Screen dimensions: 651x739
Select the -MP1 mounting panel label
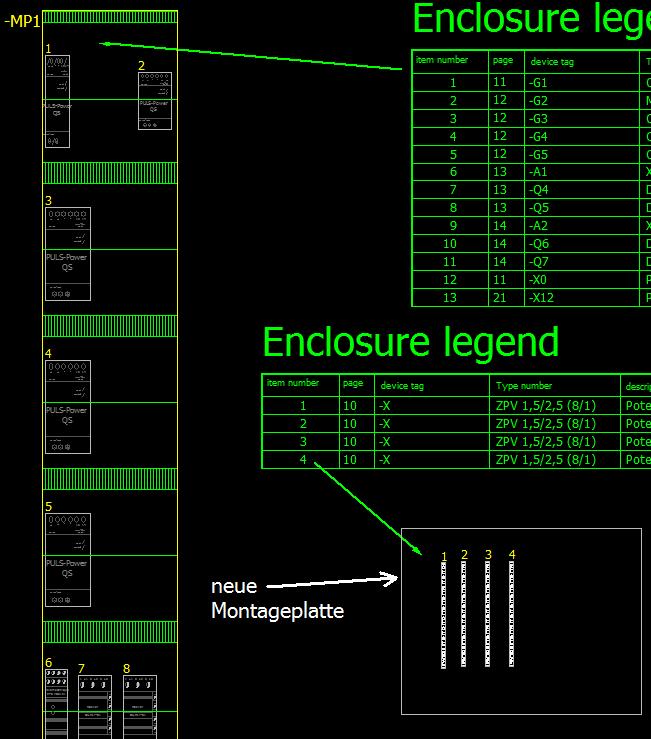click(22, 21)
